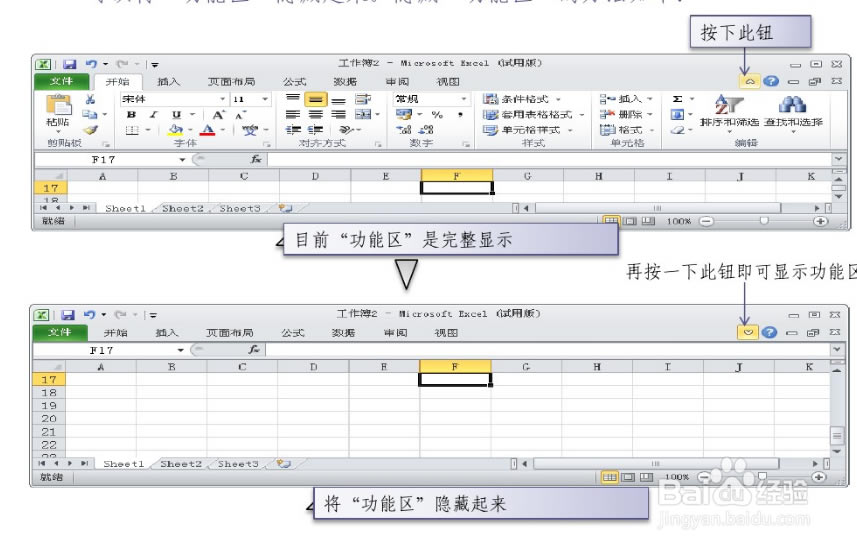Toggle Bottom Align button
The image size is (857, 548).
pos(339,99)
